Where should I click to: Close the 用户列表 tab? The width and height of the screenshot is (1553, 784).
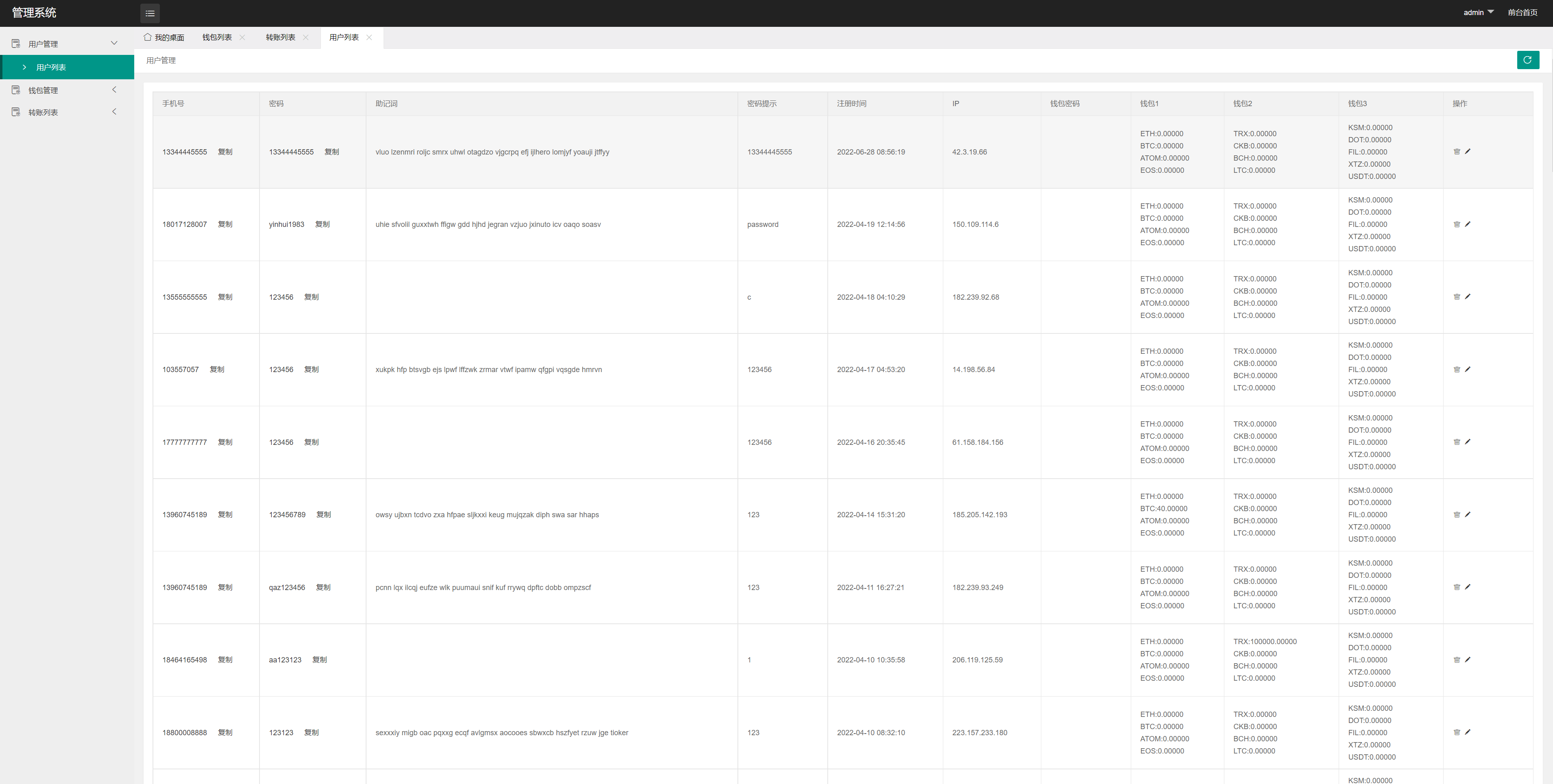pyautogui.click(x=369, y=37)
